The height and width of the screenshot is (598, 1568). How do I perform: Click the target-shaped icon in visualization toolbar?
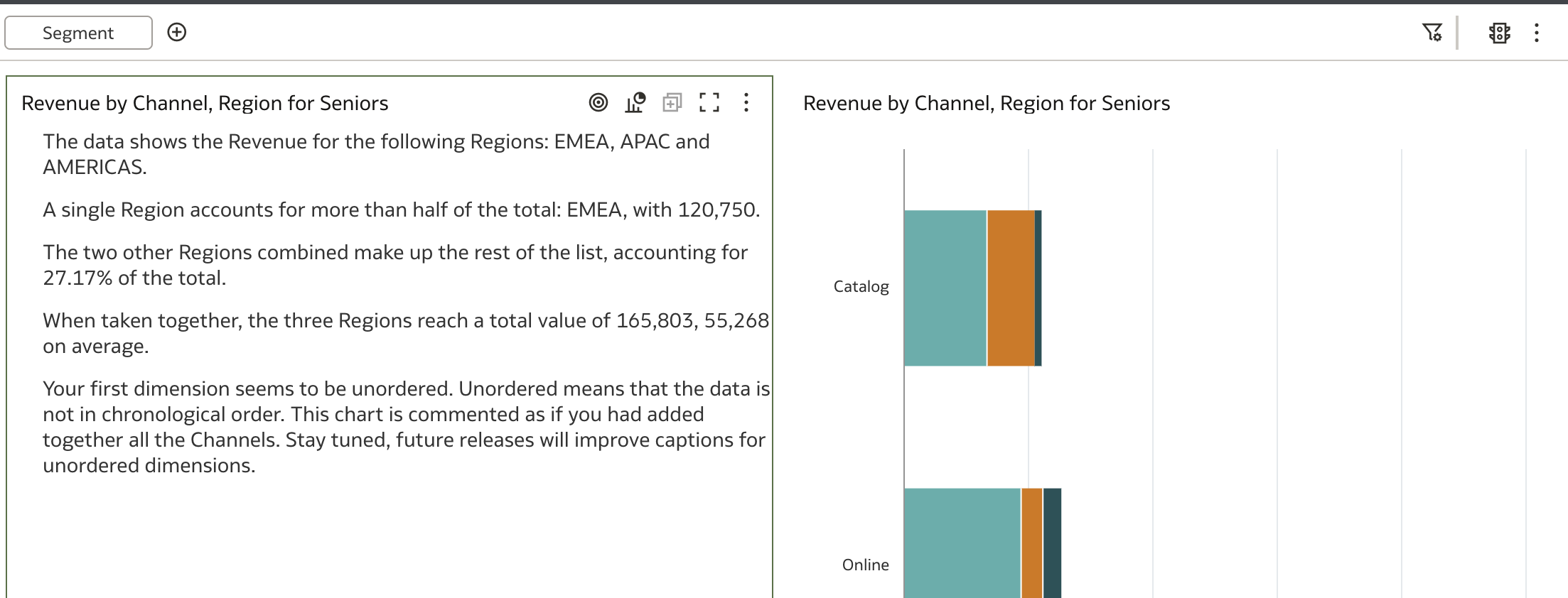pyautogui.click(x=598, y=103)
